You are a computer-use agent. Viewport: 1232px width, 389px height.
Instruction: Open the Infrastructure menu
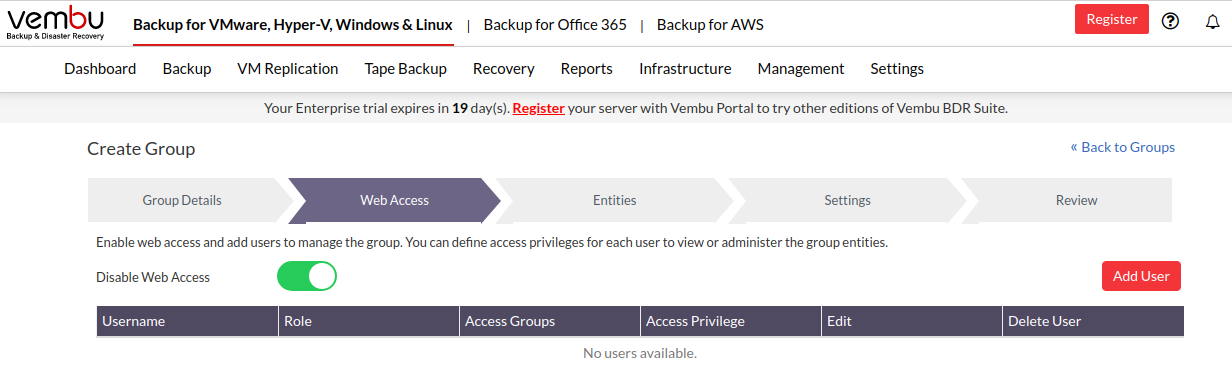[x=685, y=69]
